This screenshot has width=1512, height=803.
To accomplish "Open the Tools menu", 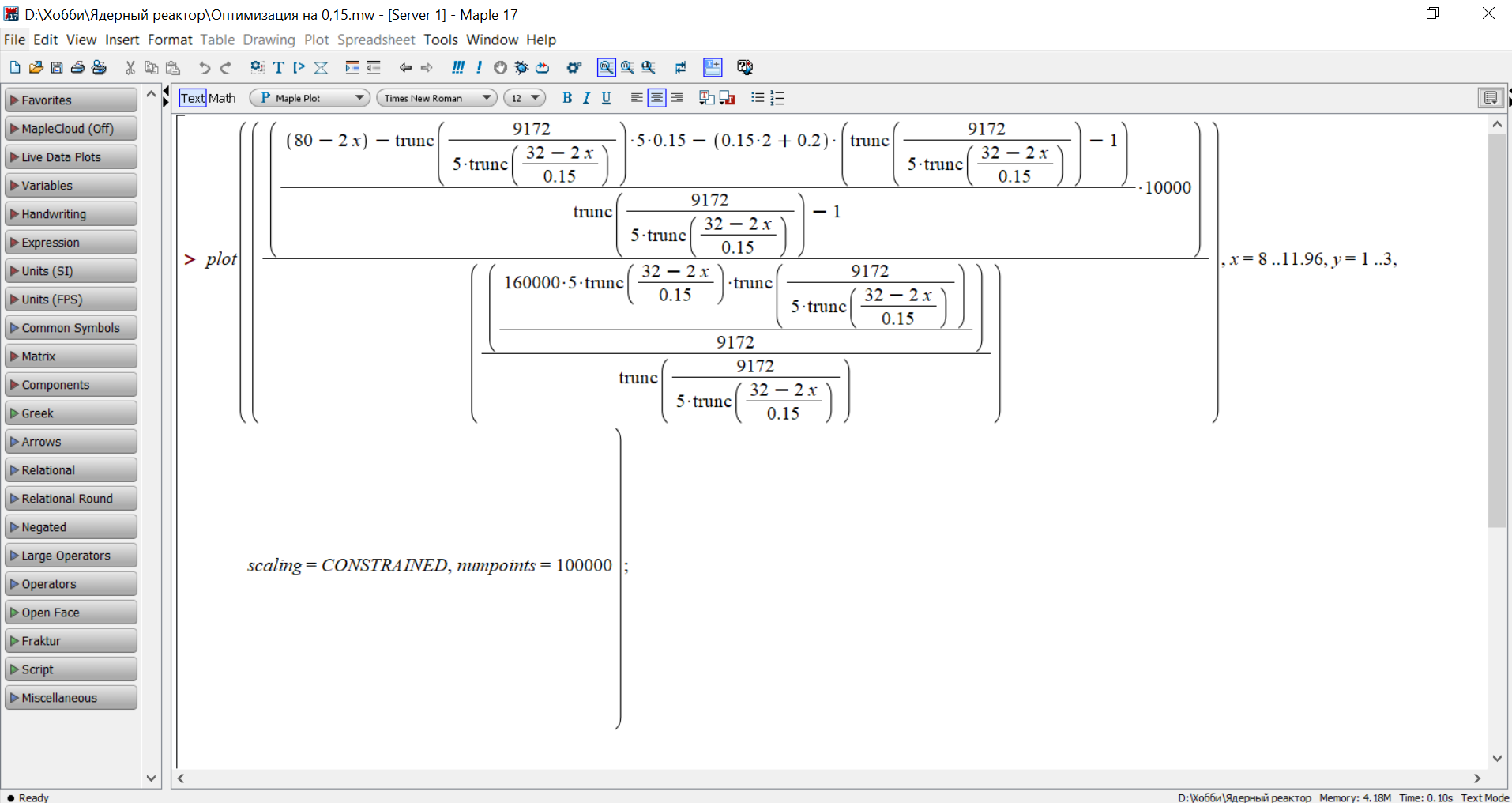I will 440,40.
